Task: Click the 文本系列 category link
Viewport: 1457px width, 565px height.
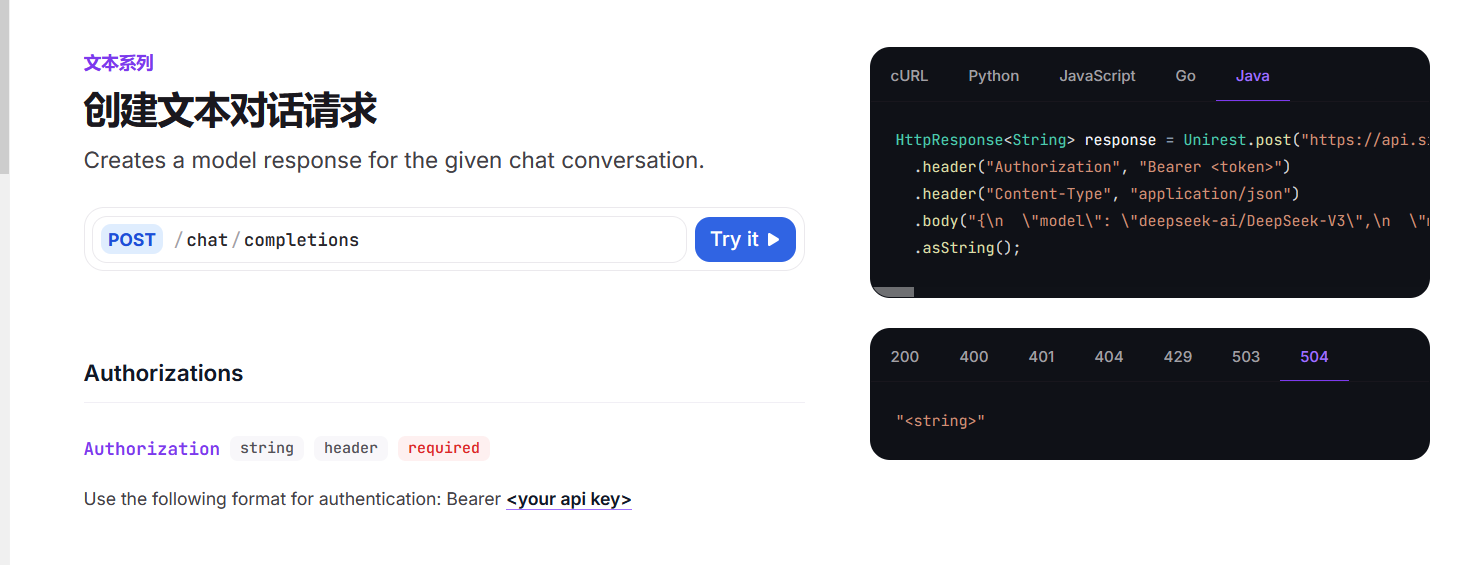Action: tap(119, 63)
